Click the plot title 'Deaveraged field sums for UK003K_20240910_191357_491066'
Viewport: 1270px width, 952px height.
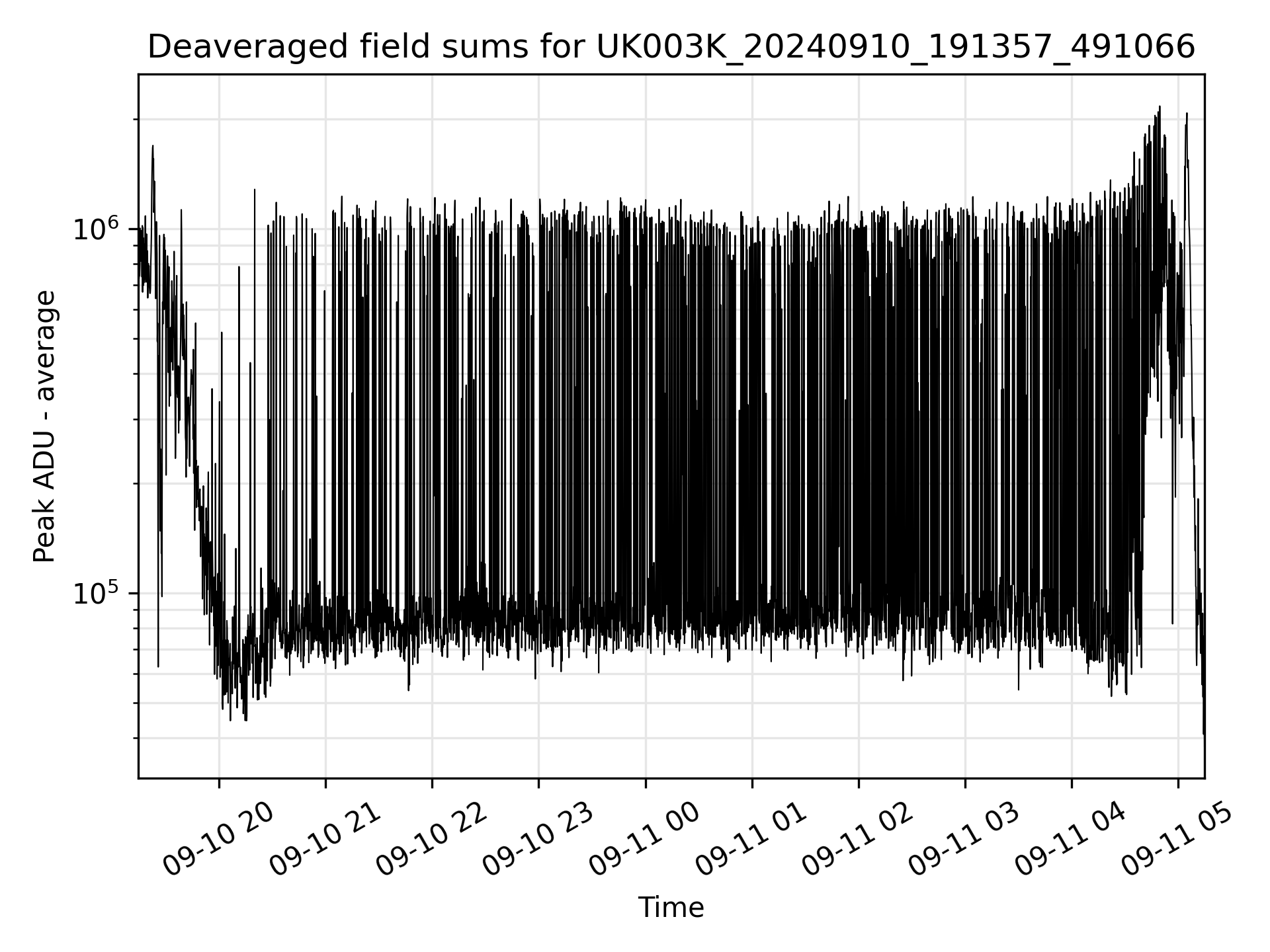click(x=671, y=48)
